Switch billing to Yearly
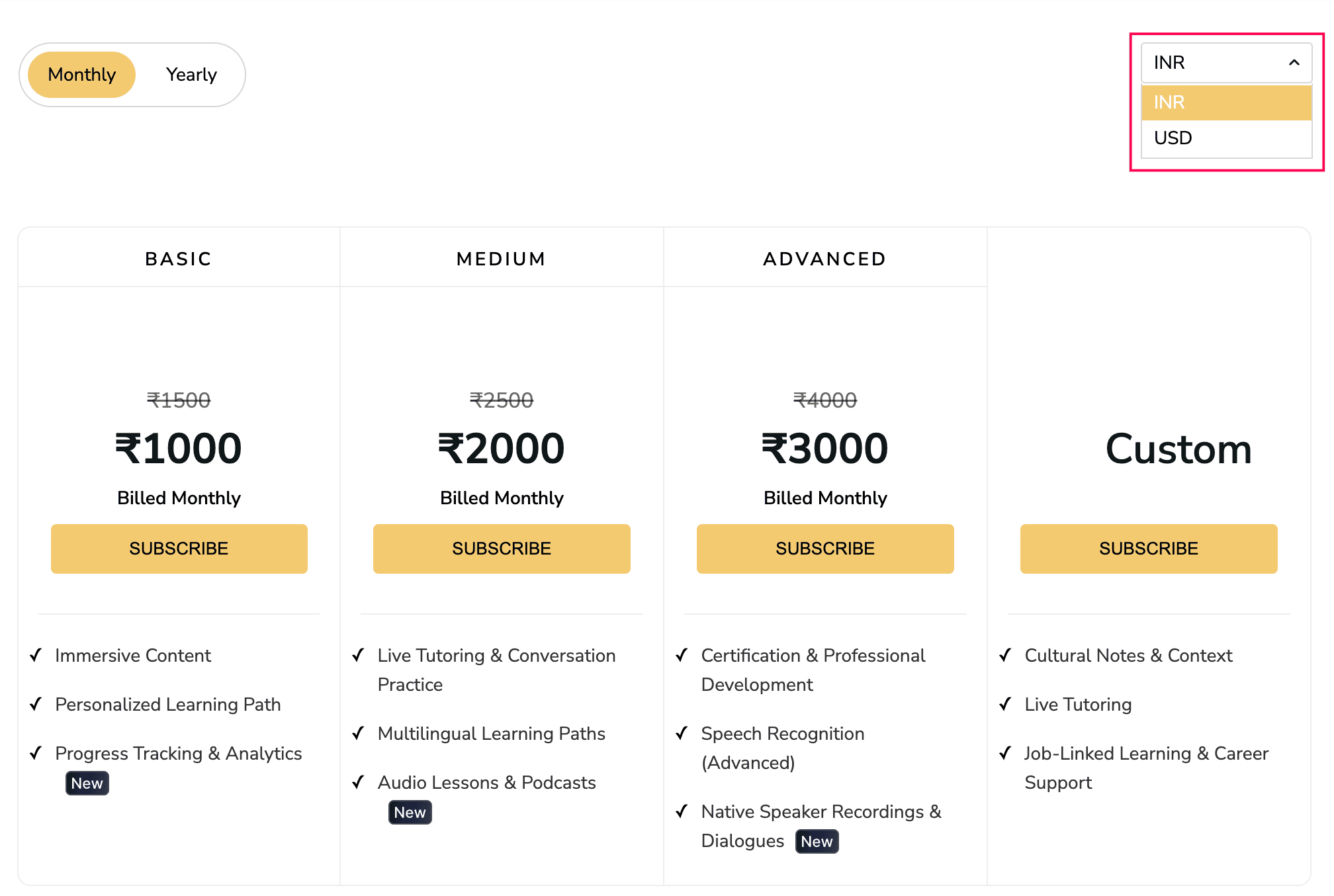 191,75
